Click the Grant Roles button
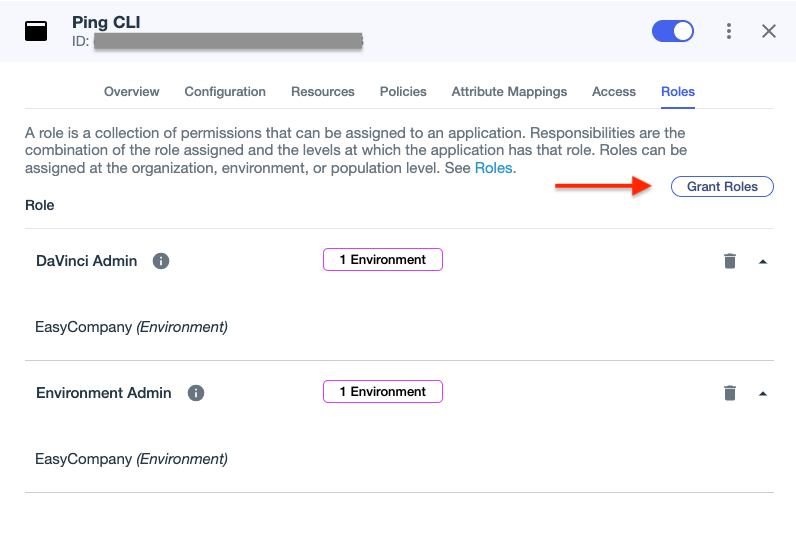Screen dimensions: 796x541 [x=722, y=187]
